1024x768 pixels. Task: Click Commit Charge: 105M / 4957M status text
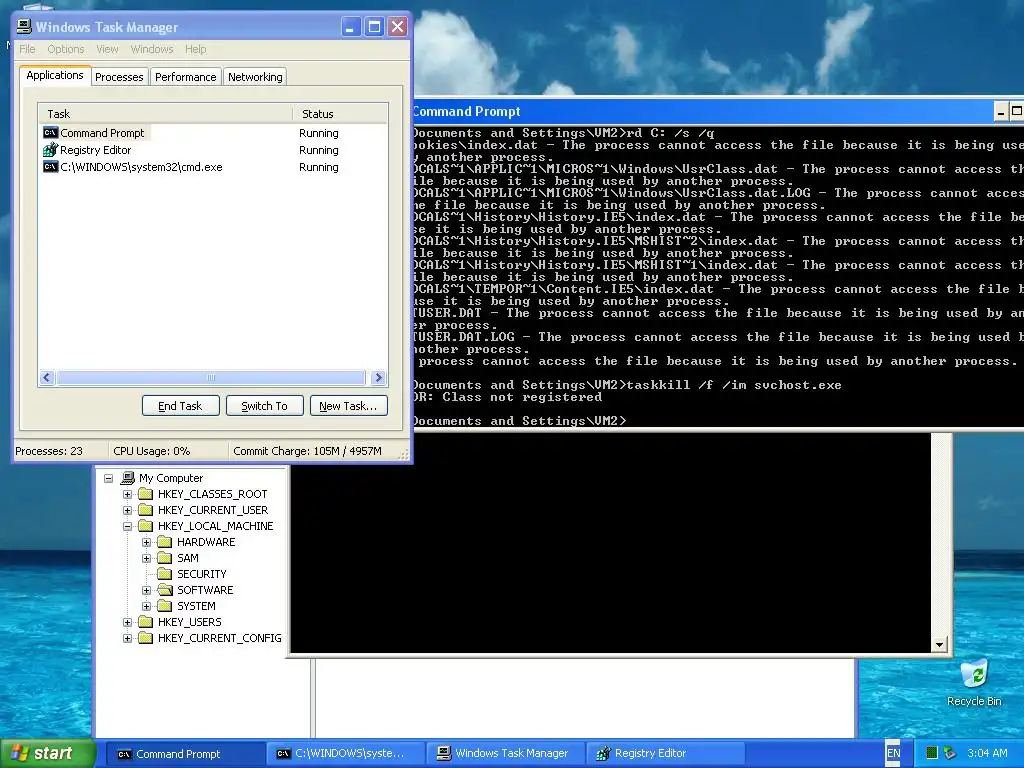(307, 451)
